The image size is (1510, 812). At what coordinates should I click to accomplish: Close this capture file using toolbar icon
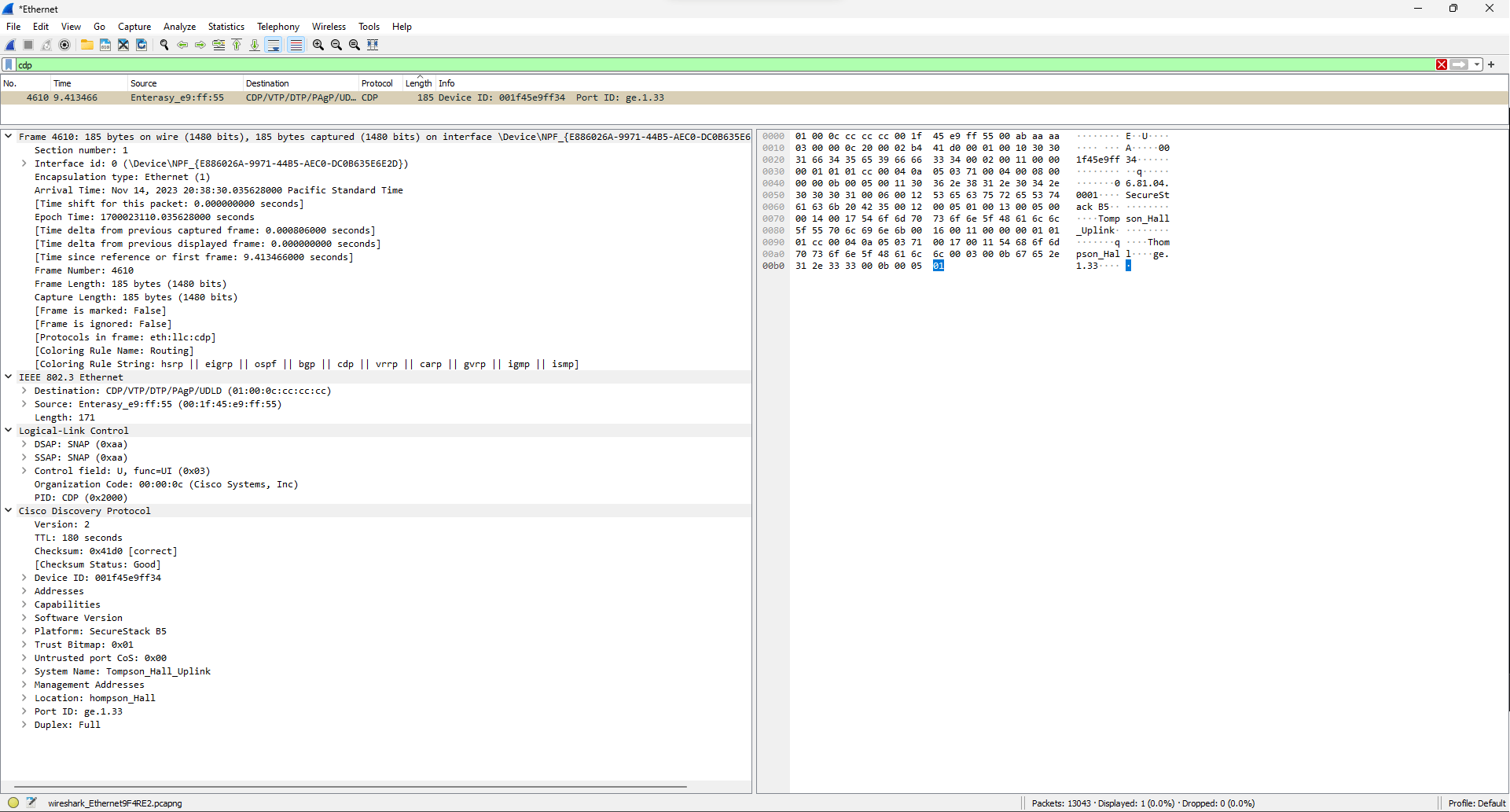[123, 45]
